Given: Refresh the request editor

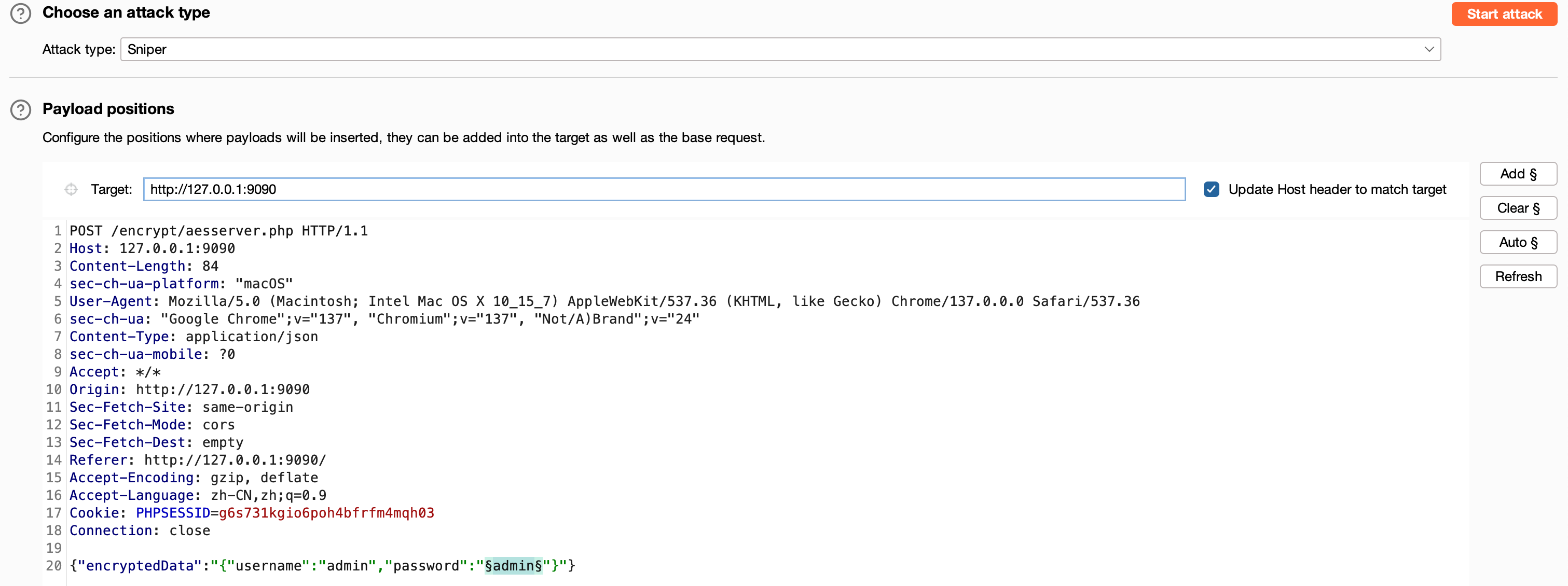Looking at the screenshot, I should click(x=1518, y=276).
